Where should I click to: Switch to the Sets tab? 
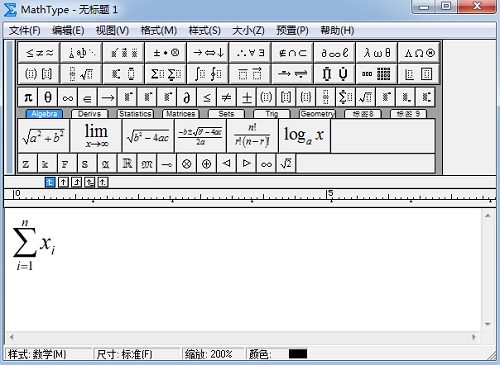coord(226,114)
